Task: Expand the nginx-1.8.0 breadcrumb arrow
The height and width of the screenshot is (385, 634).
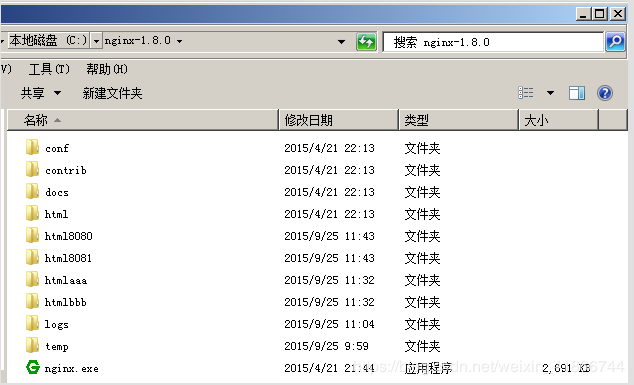Action: coord(180,41)
